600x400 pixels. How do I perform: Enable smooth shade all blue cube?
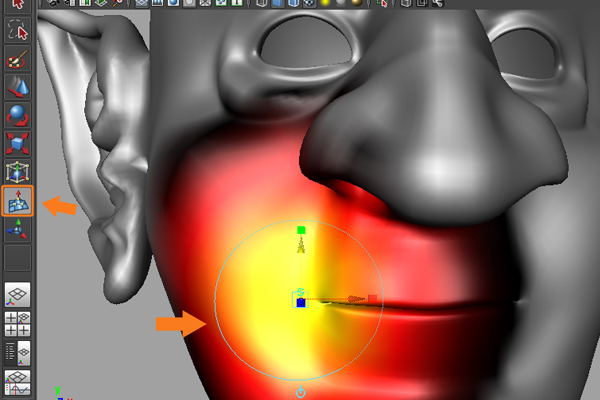click(x=278, y=3)
